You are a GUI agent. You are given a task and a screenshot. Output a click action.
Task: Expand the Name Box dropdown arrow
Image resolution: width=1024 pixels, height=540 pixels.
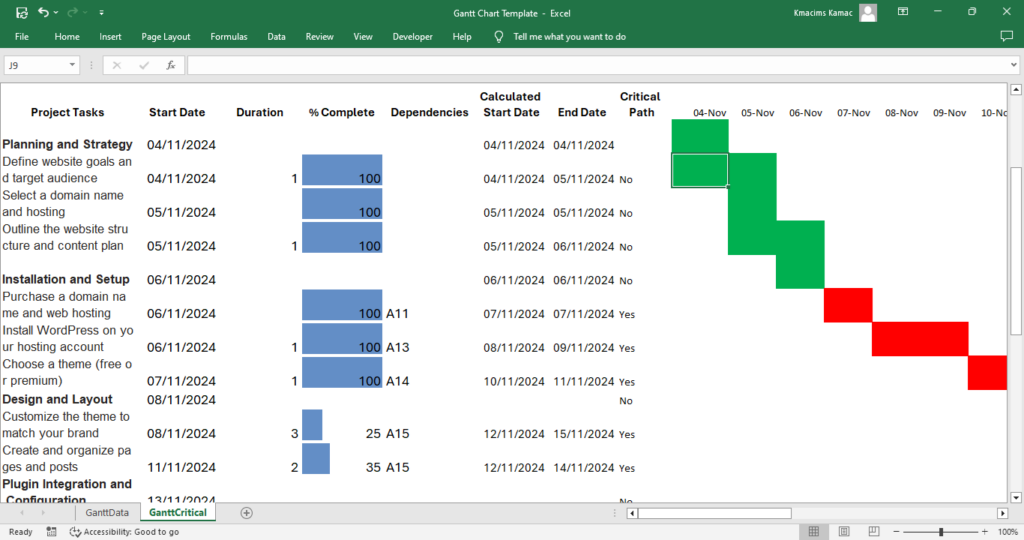coord(72,65)
